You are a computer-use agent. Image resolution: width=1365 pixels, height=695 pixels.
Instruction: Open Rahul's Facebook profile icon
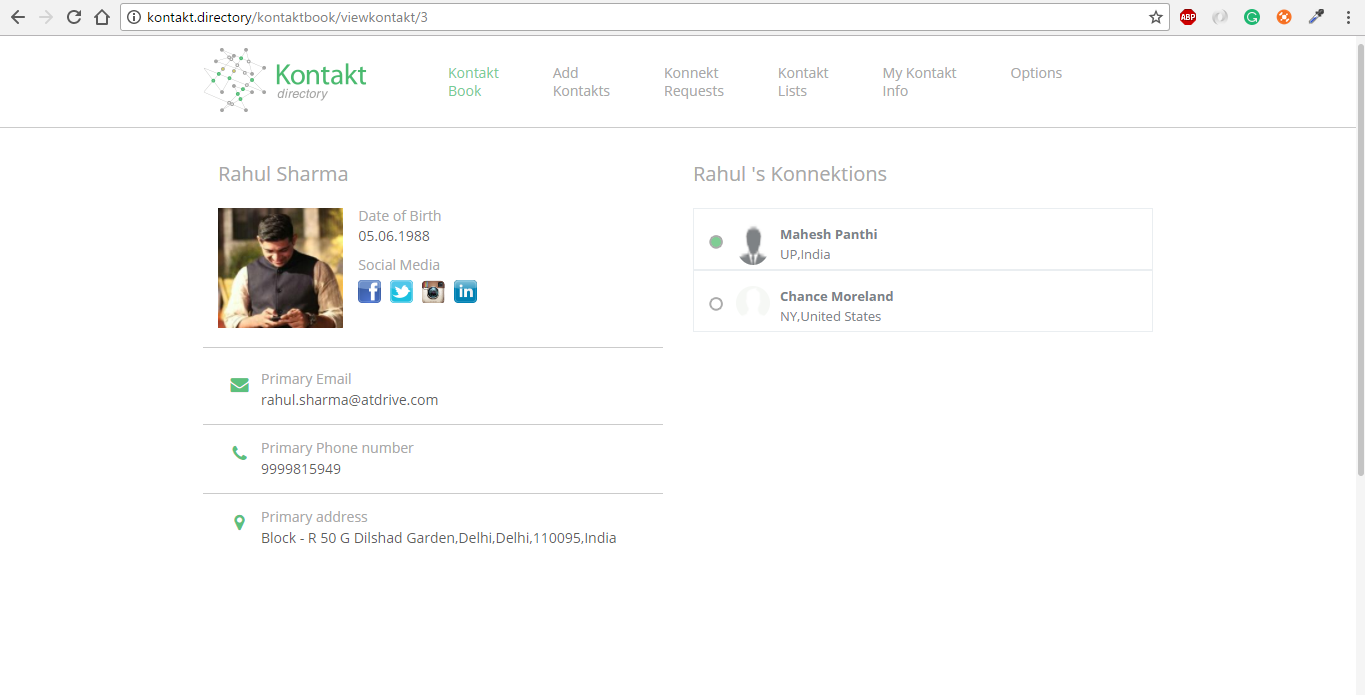tap(370, 291)
